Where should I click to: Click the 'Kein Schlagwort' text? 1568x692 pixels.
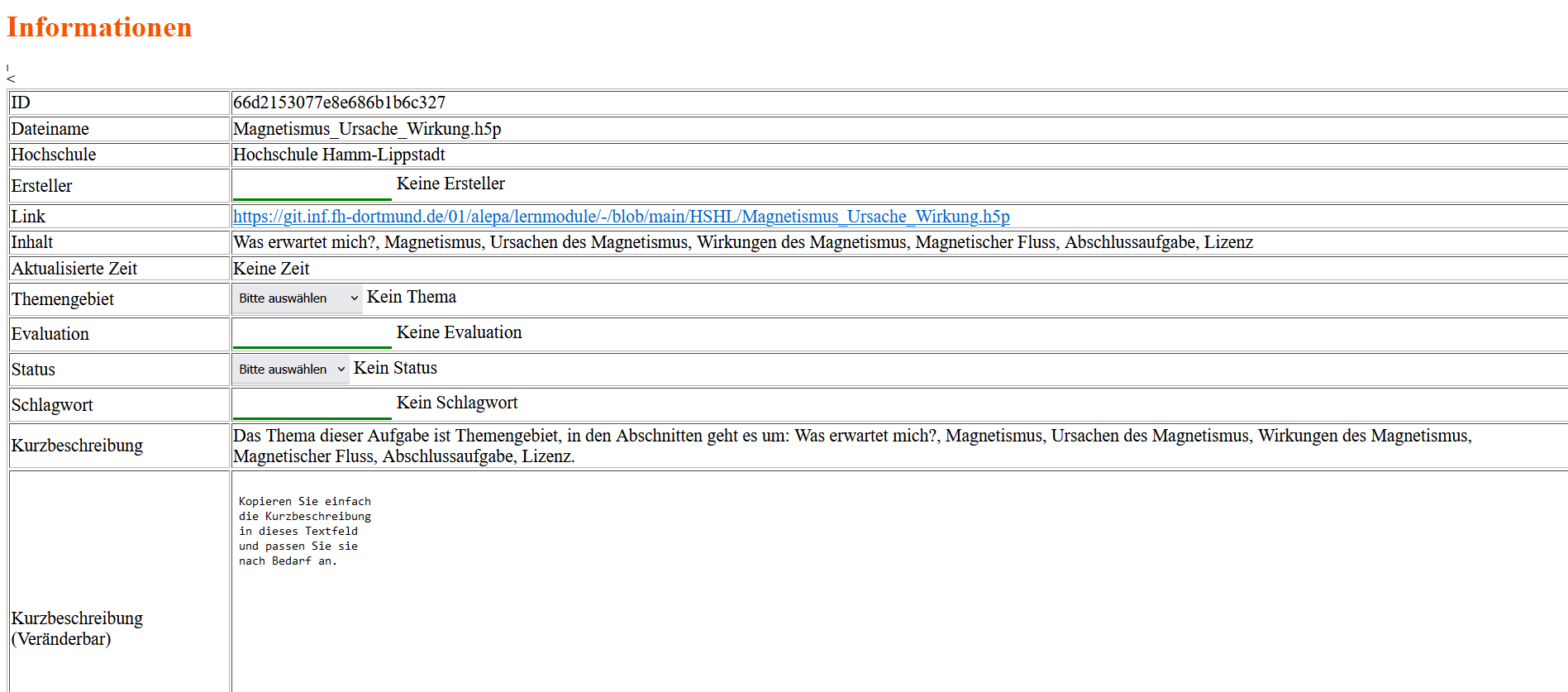pos(457,403)
